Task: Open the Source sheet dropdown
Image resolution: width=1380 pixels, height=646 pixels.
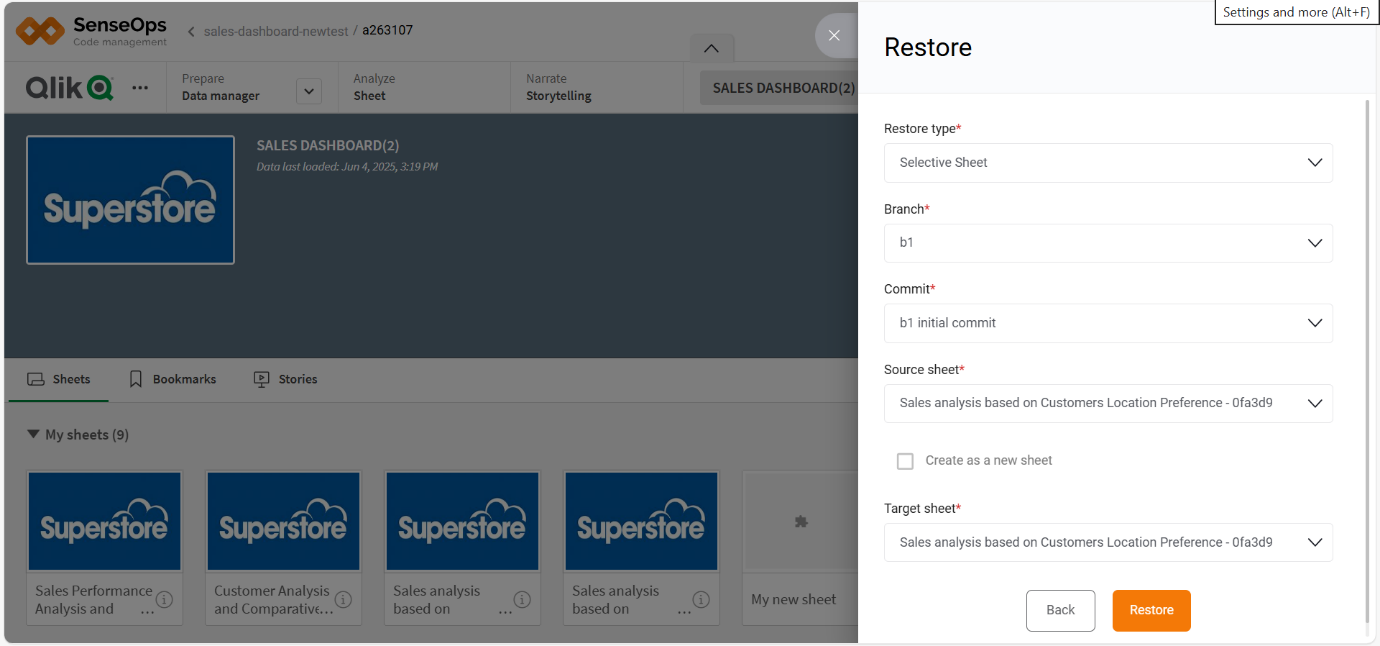Action: (1108, 403)
